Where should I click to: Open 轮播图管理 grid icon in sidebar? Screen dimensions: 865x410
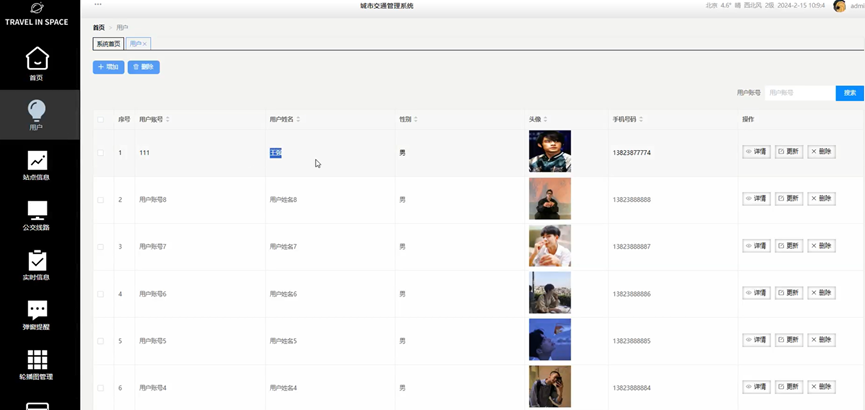coord(37,360)
